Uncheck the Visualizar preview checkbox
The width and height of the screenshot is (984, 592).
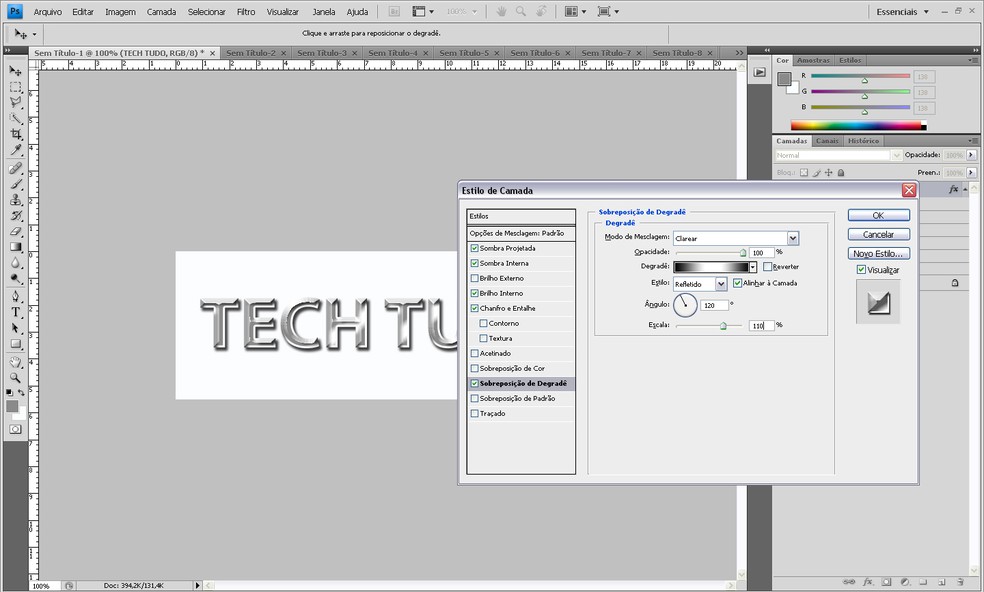click(861, 270)
